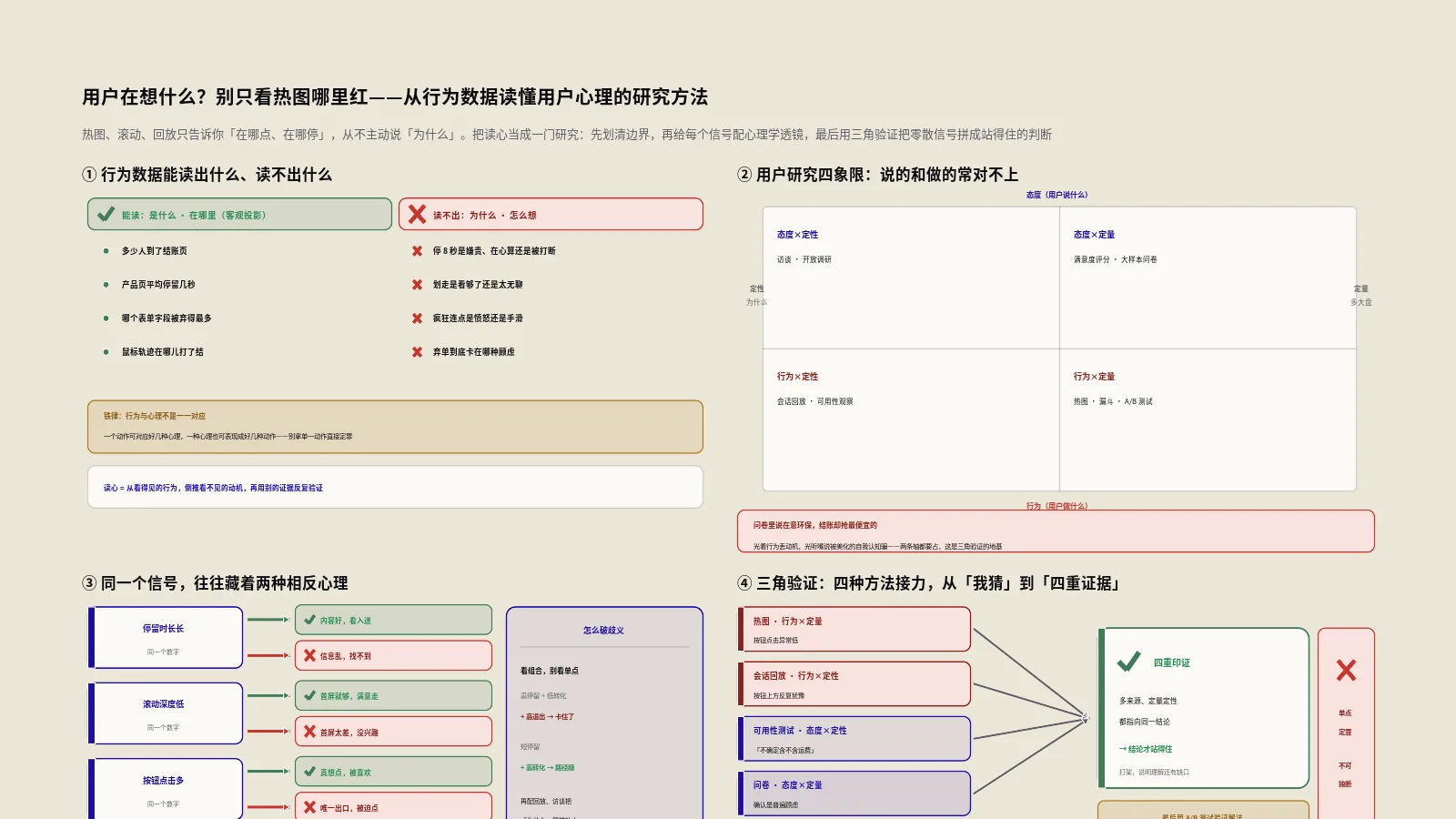Click the green checkmark next to 四重印证
Viewport: 1456px width, 819px height.
pos(1129,662)
